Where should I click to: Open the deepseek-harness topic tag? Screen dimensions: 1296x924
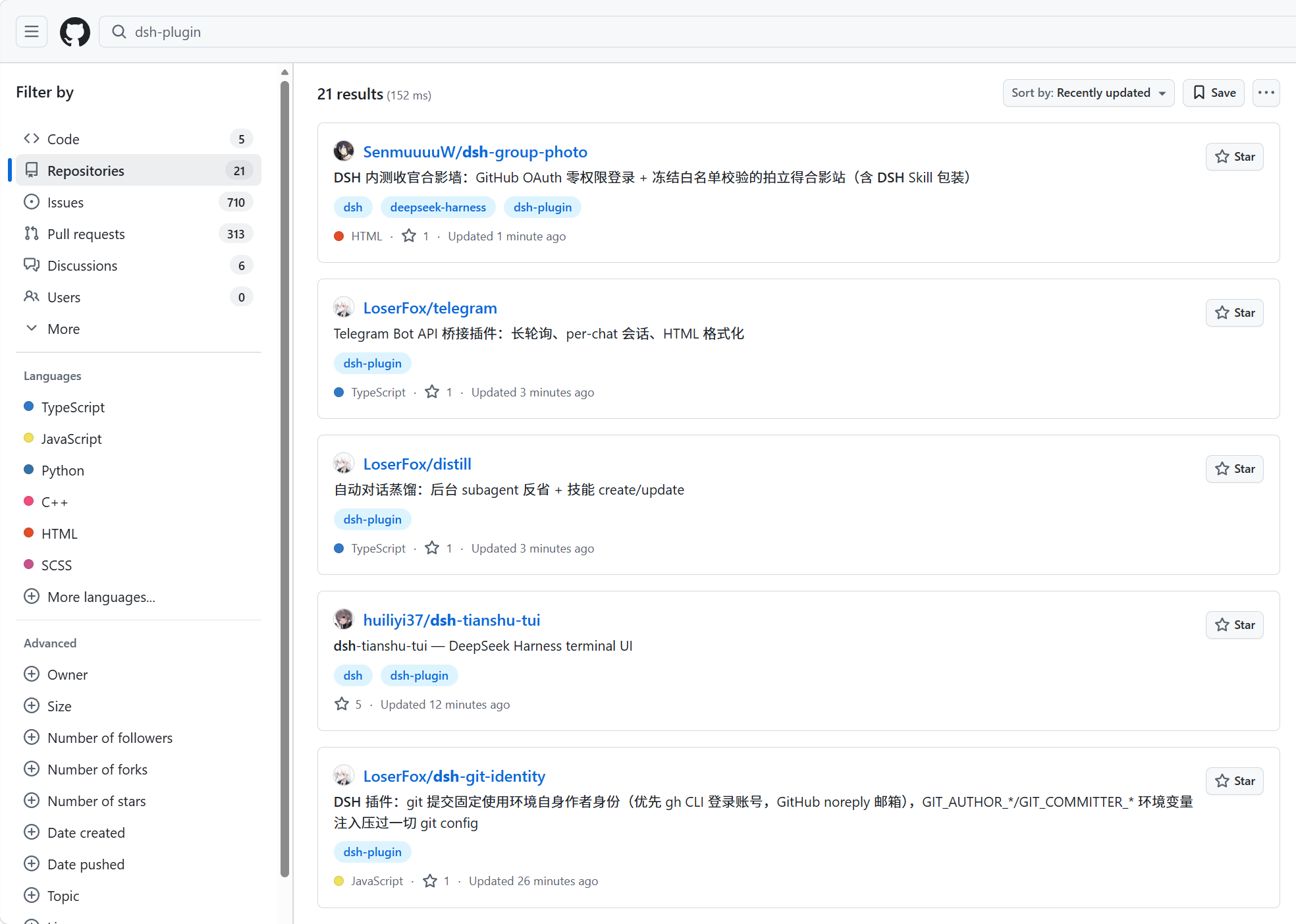point(438,207)
